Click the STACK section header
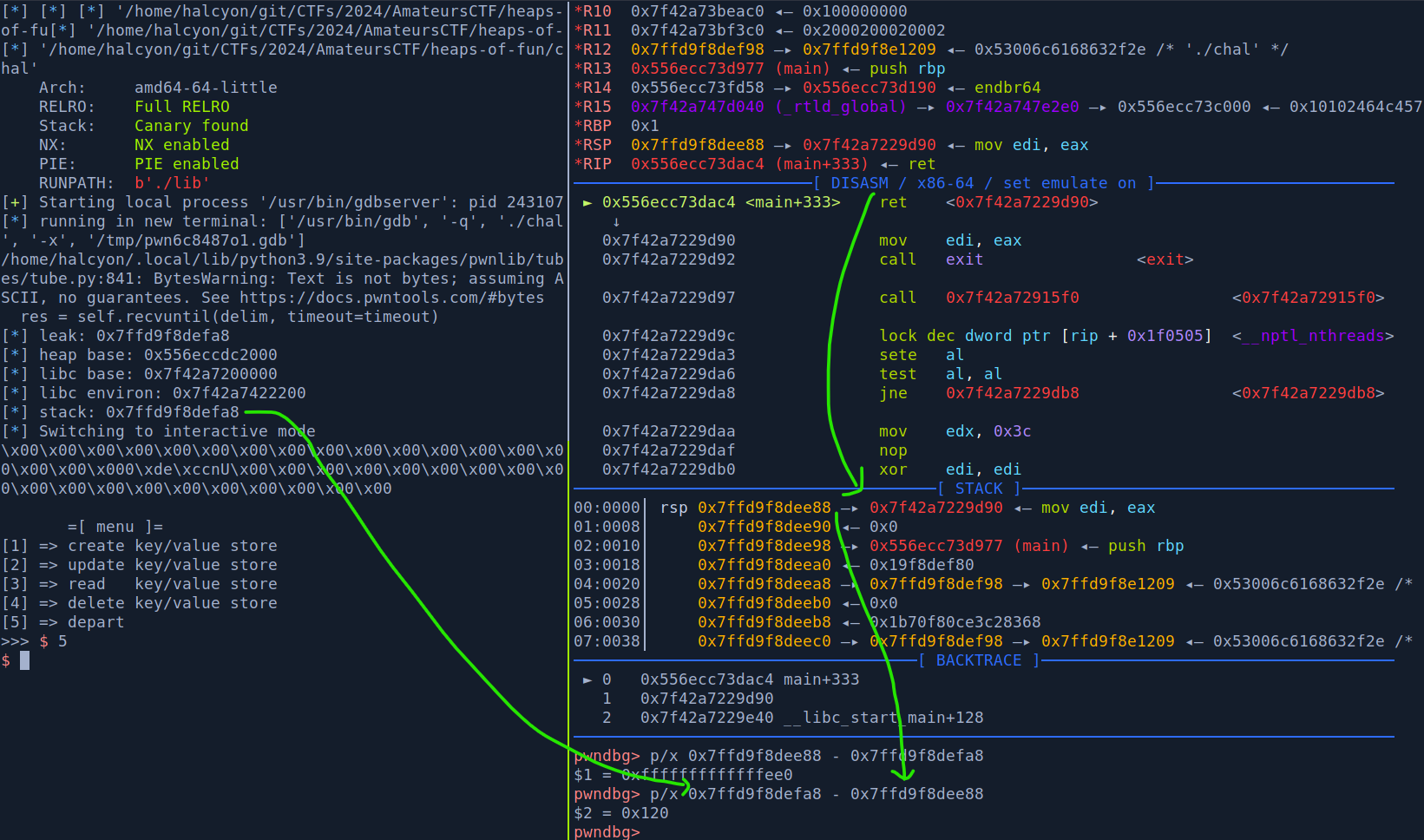Image resolution: width=1424 pixels, height=840 pixels. 979,489
